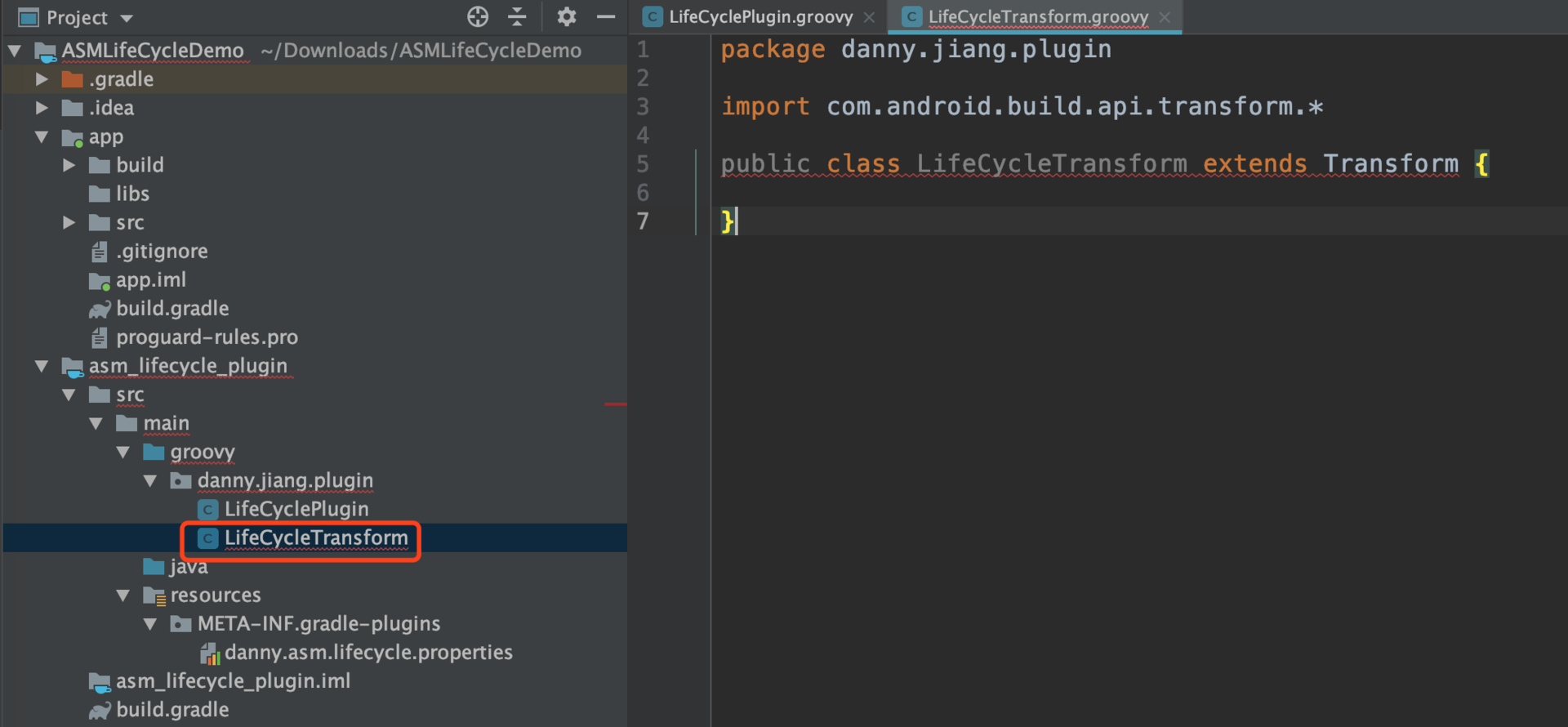
Task: Close the LifeCycleTransform.groovy tab
Action: pyautogui.click(x=1165, y=17)
